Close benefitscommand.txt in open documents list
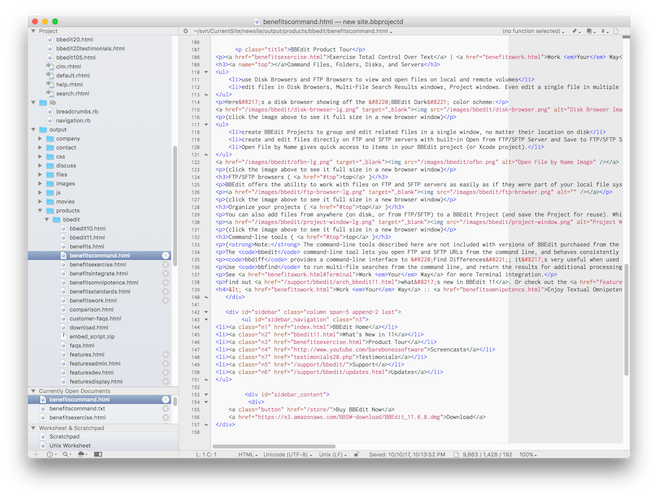The image size is (658, 498). pyautogui.click(x=165, y=408)
